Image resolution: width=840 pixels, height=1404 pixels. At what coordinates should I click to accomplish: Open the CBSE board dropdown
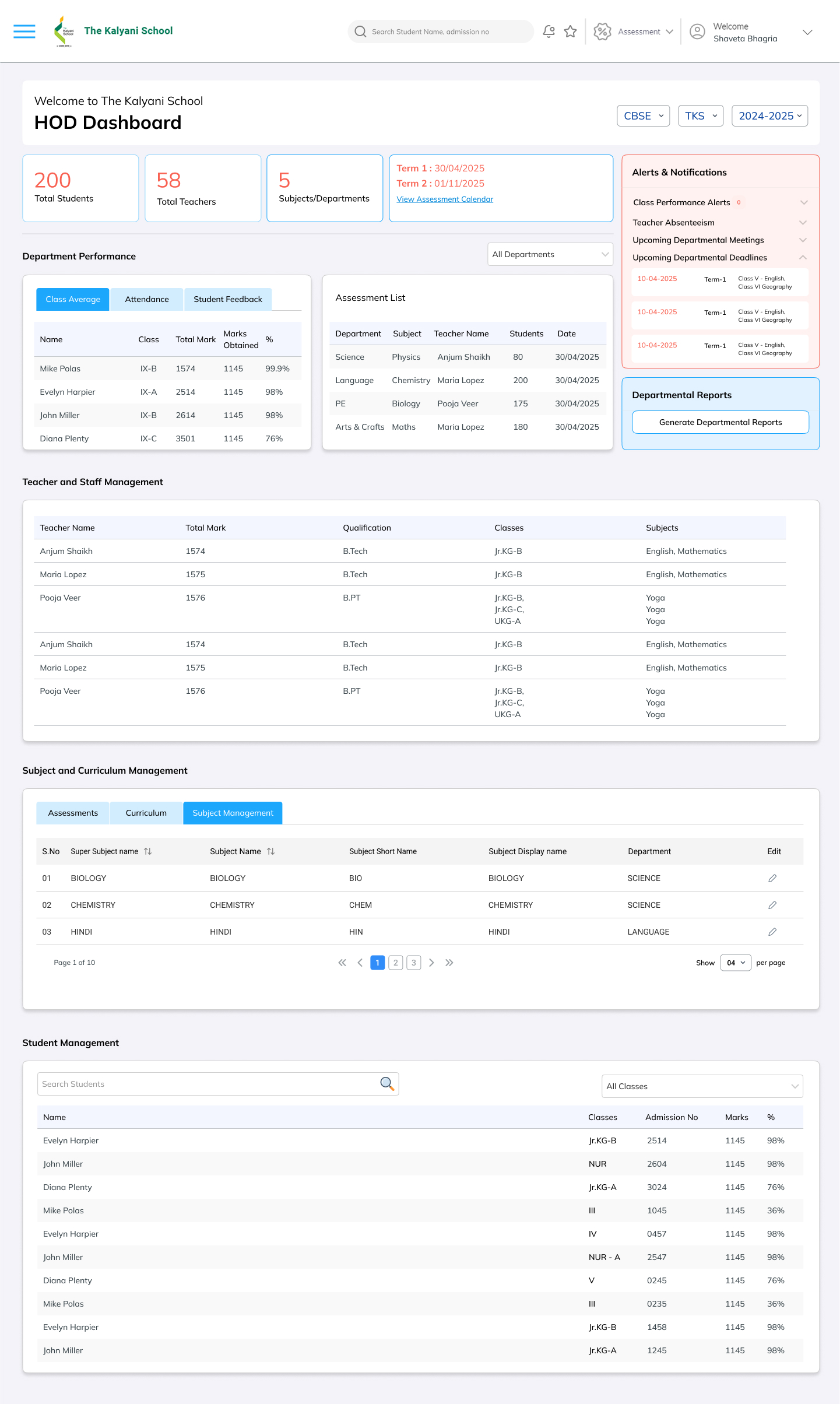tap(643, 116)
